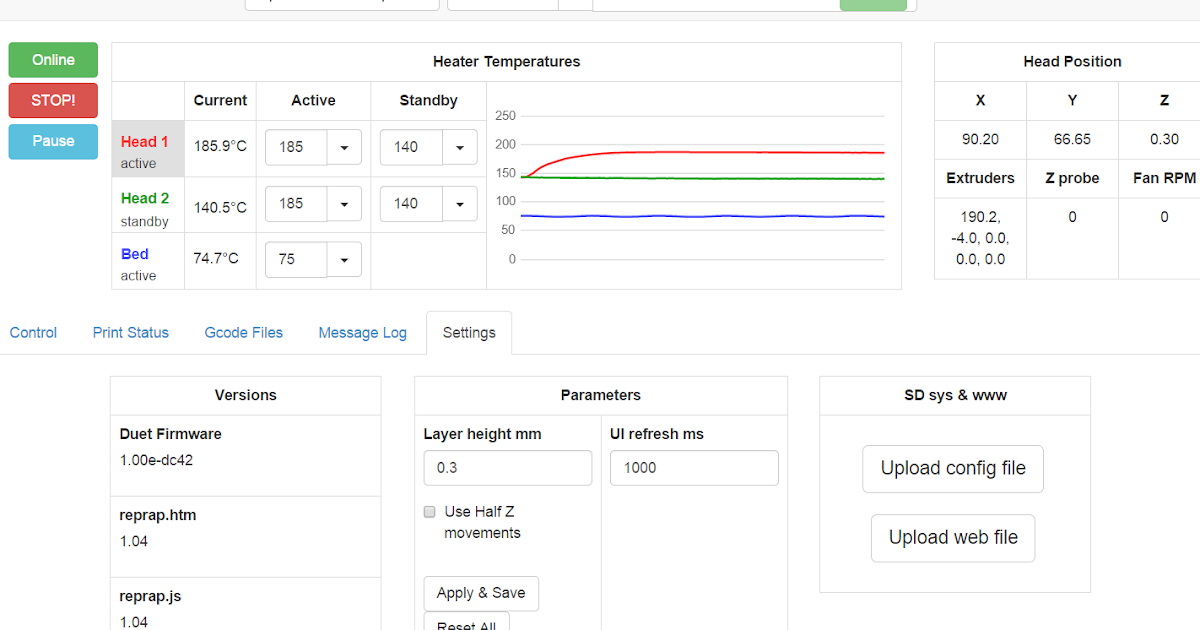View the Gcode Files tab
The height and width of the screenshot is (630, 1200).
pyautogui.click(x=243, y=332)
